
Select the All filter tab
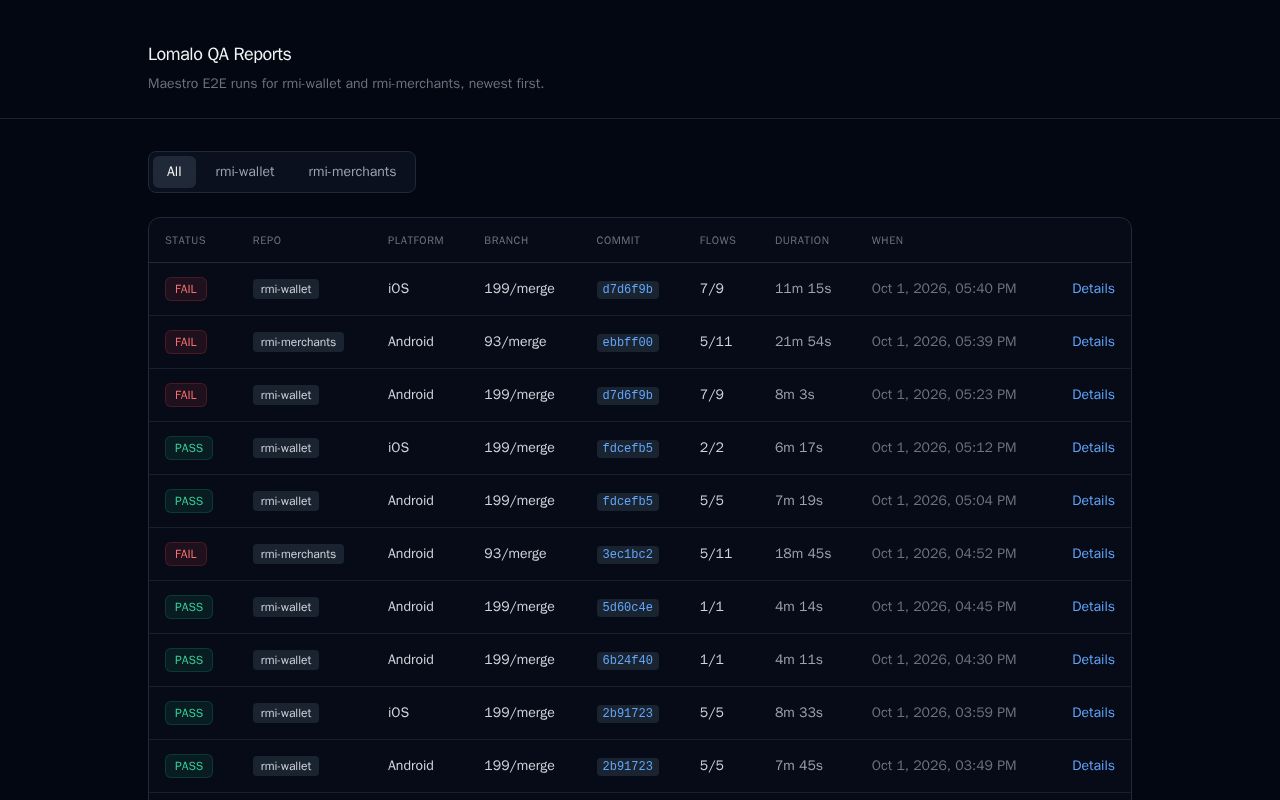[x=174, y=172]
